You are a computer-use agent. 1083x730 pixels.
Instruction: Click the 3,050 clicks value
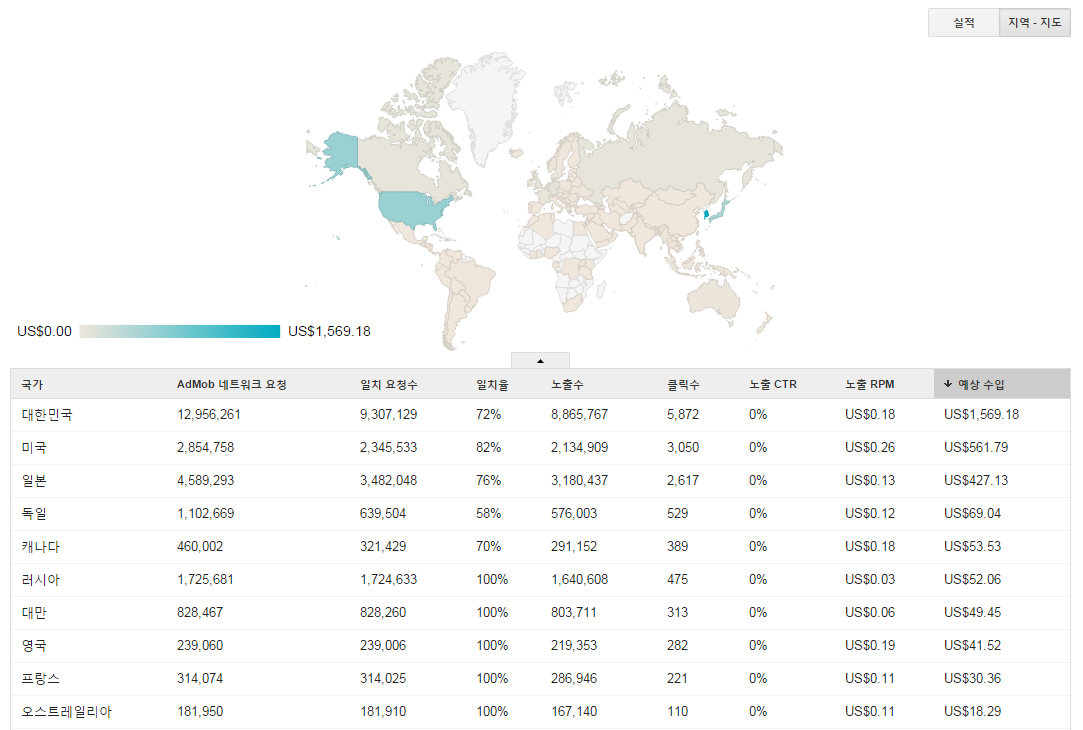(683, 448)
